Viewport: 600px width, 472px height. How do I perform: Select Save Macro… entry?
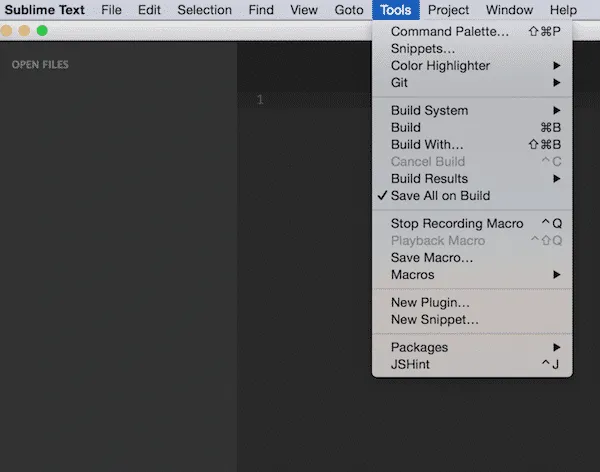coord(432,257)
